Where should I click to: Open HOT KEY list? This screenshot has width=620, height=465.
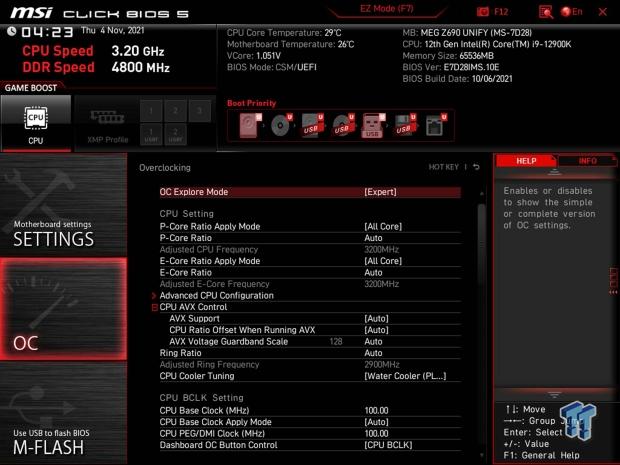444,167
